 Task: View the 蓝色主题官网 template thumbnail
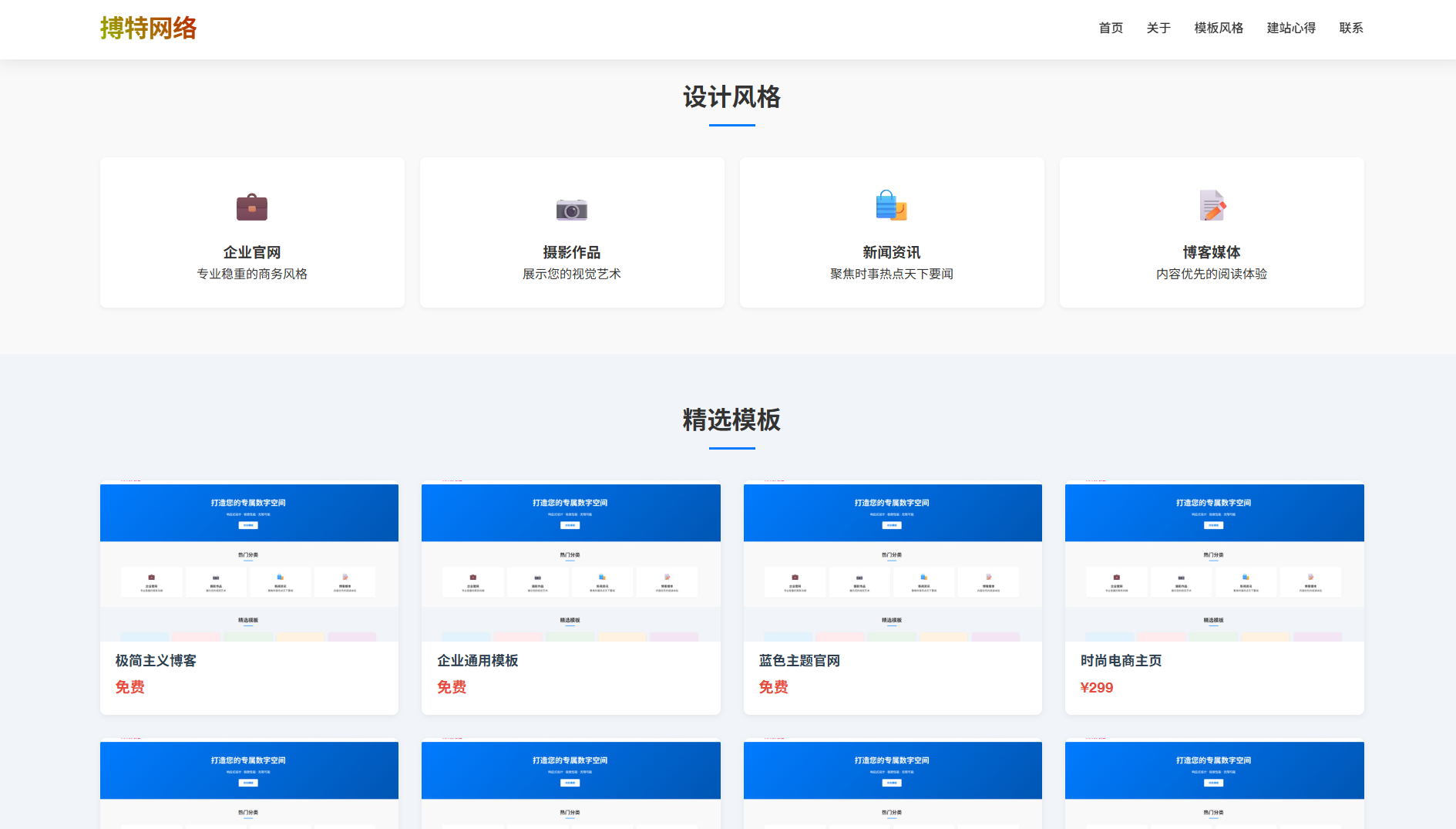pyautogui.click(x=892, y=561)
